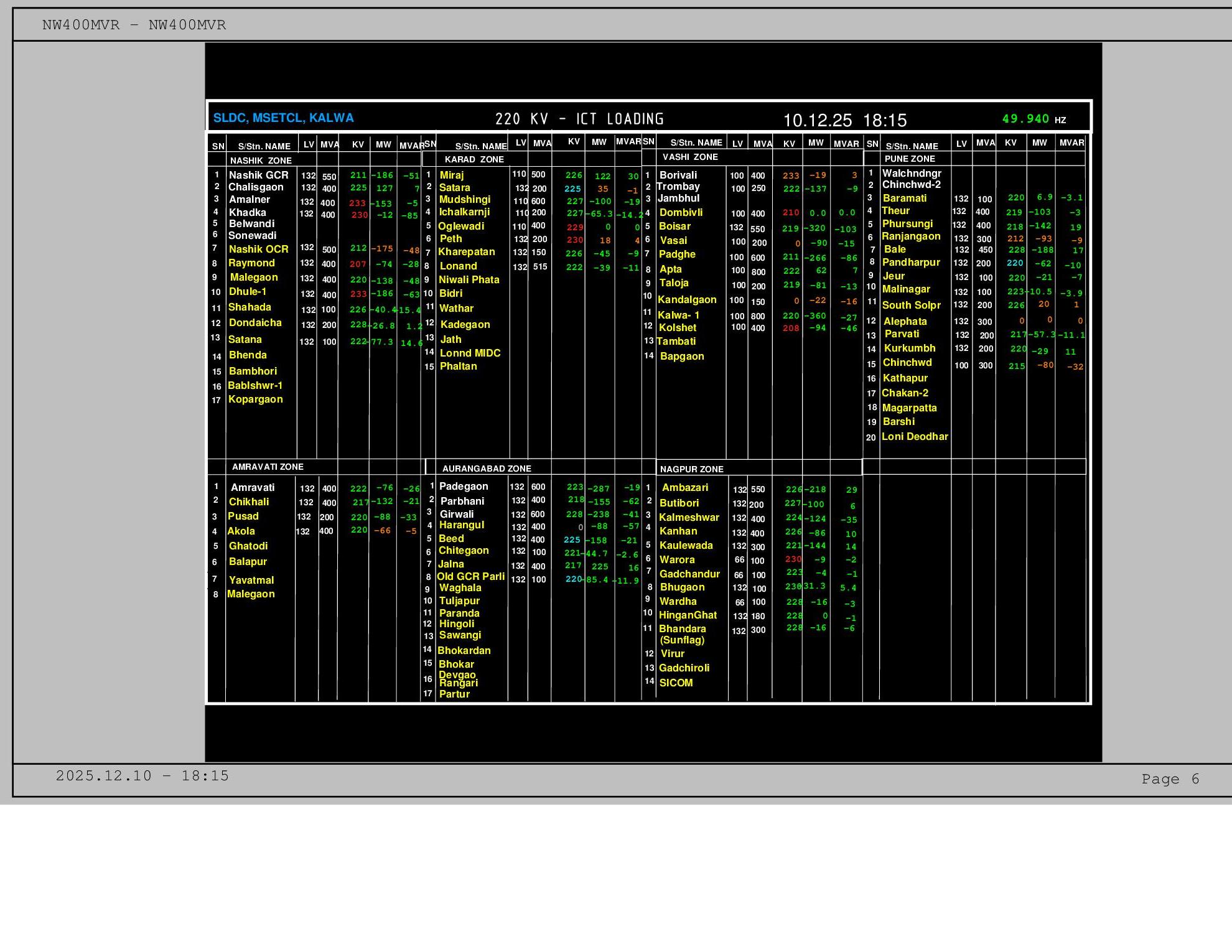Select the AMRAVATI ZONE header
The image size is (1232, 952).
(x=268, y=467)
